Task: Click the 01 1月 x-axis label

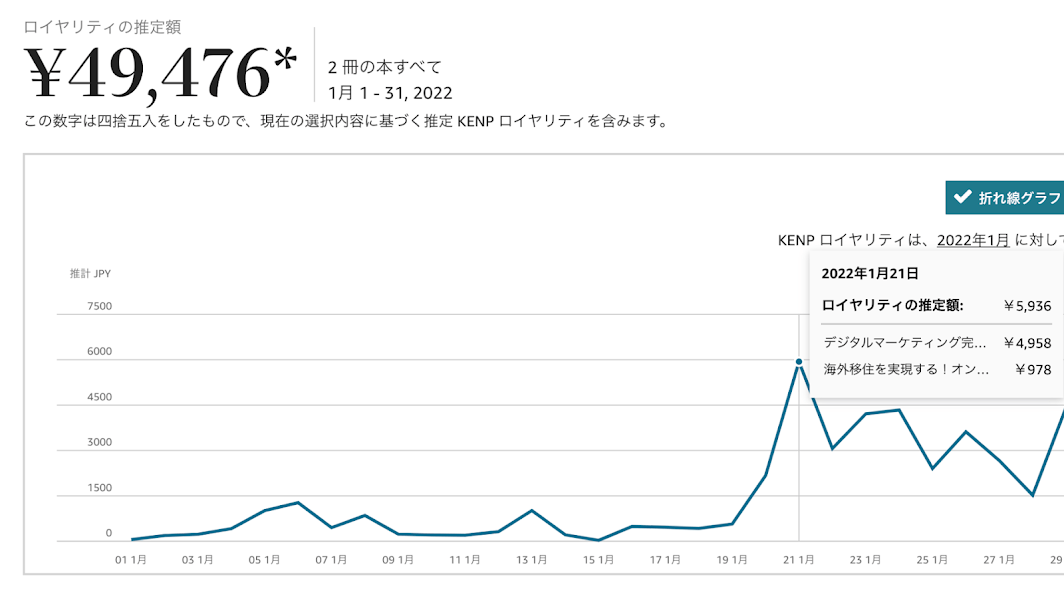Action: 131,560
